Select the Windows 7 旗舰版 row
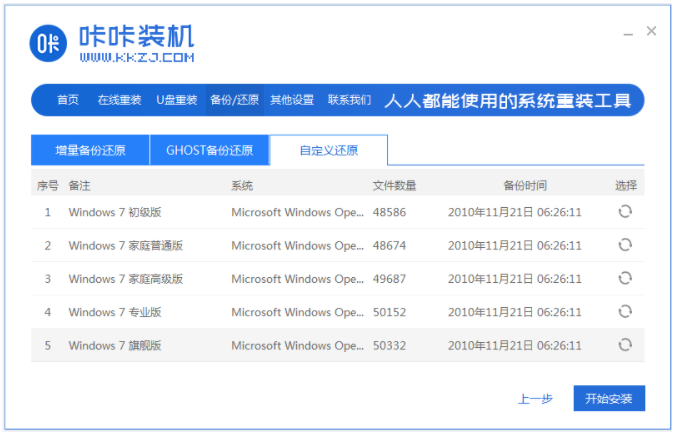Image resolution: width=675 pixels, height=433 pixels. pos(300,345)
